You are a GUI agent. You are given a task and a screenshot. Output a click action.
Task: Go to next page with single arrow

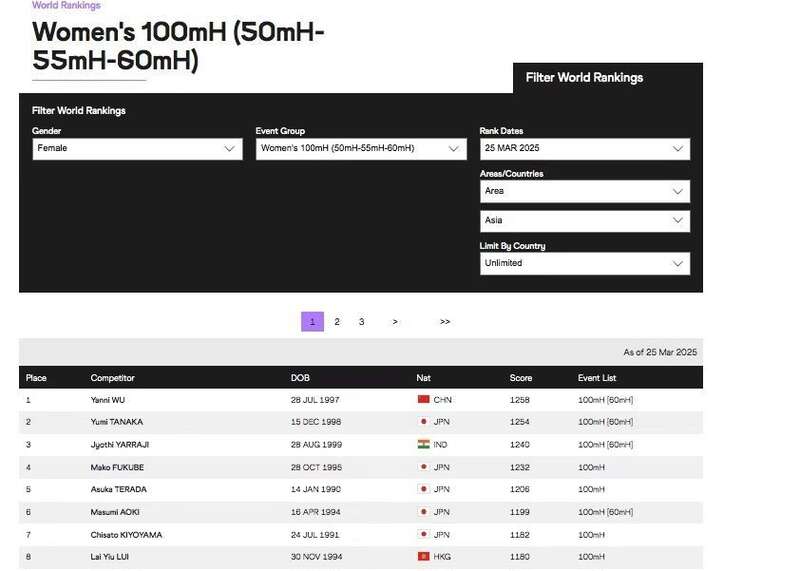coord(396,322)
